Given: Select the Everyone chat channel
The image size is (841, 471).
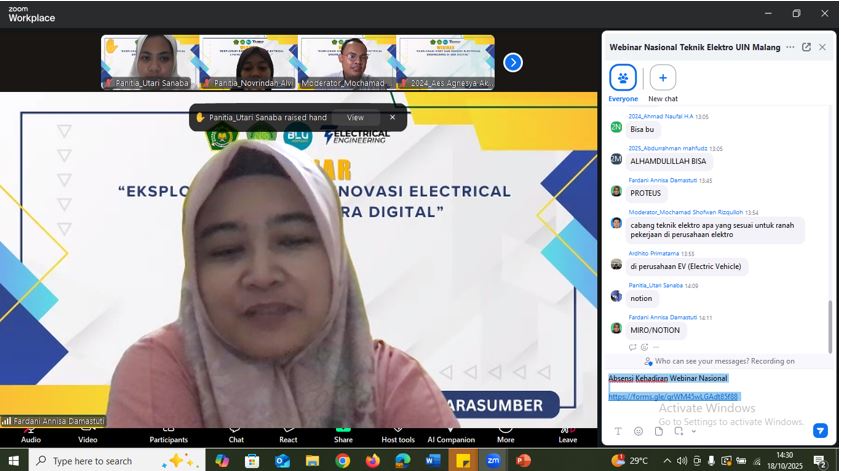Looking at the screenshot, I should coord(623,79).
